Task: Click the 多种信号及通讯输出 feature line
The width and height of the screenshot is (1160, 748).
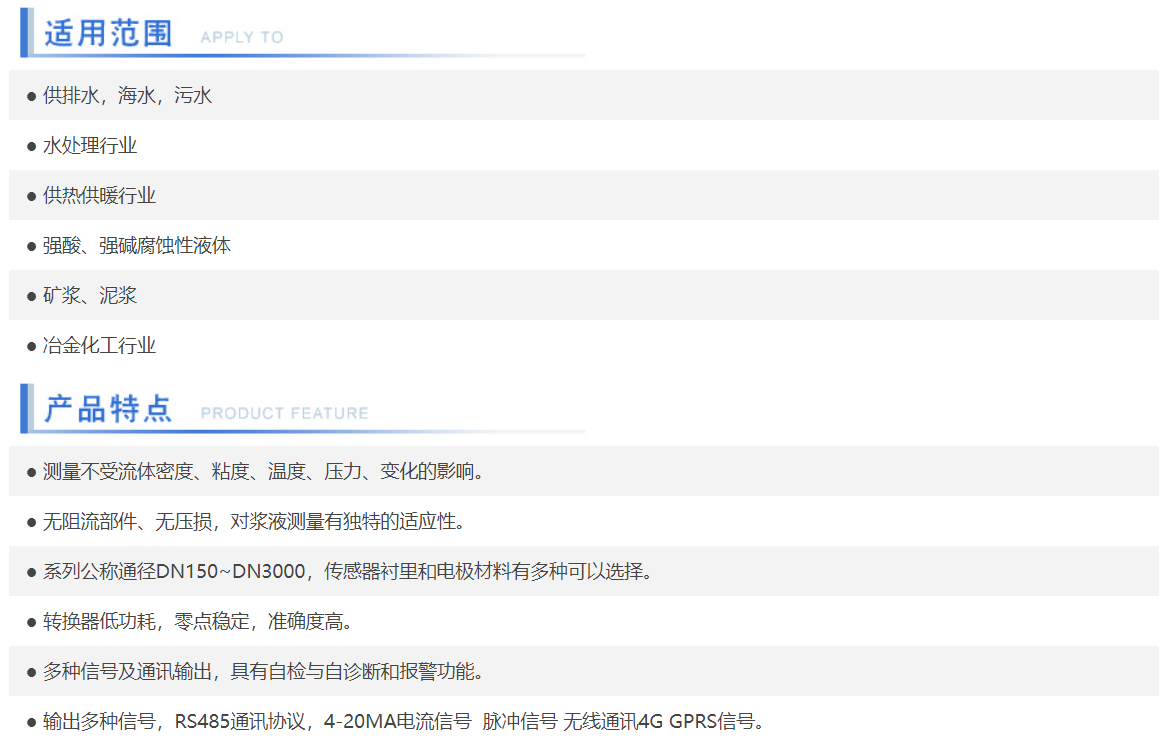Action: tap(264, 672)
